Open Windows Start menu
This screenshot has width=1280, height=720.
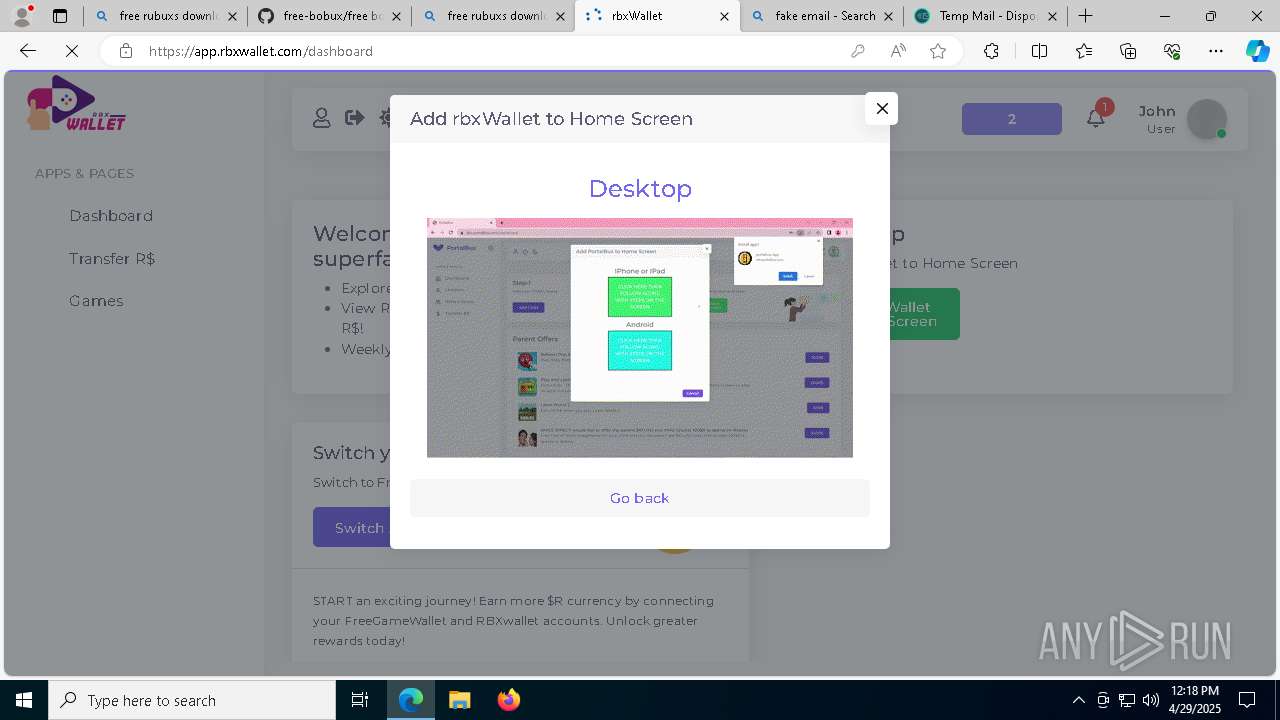pyautogui.click(x=24, y=700)
